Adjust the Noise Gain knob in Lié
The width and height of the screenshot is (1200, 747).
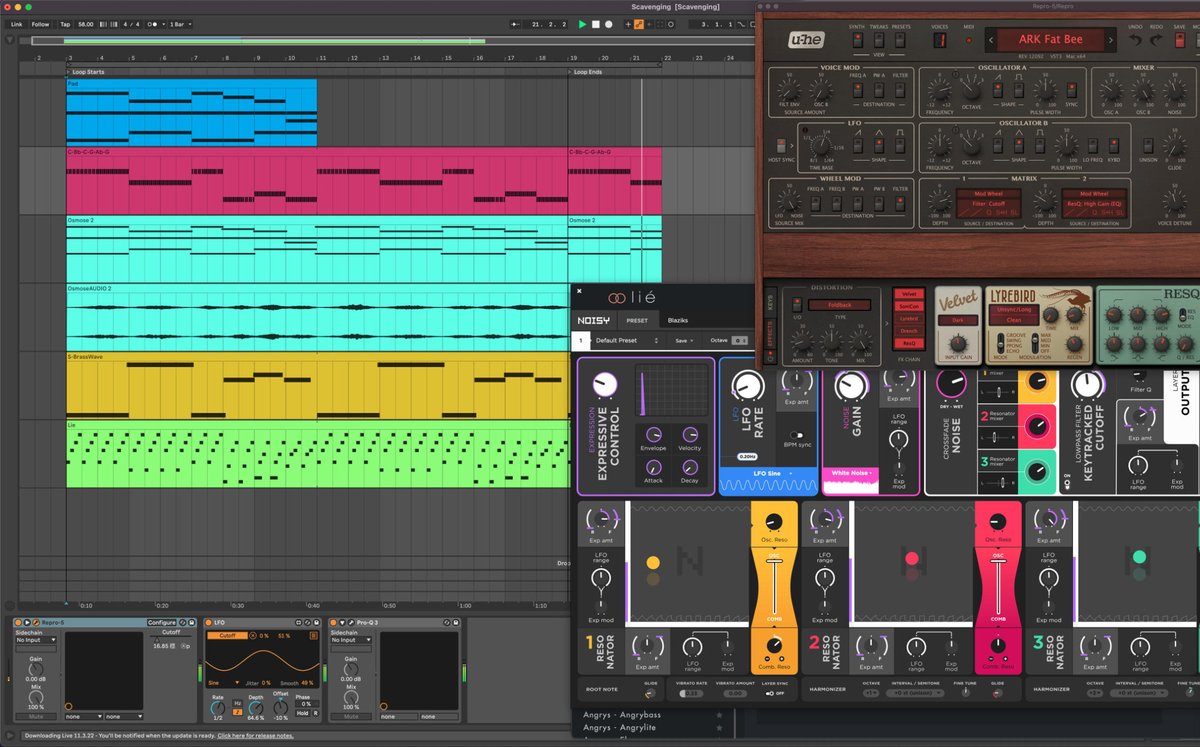coord(852,385)
